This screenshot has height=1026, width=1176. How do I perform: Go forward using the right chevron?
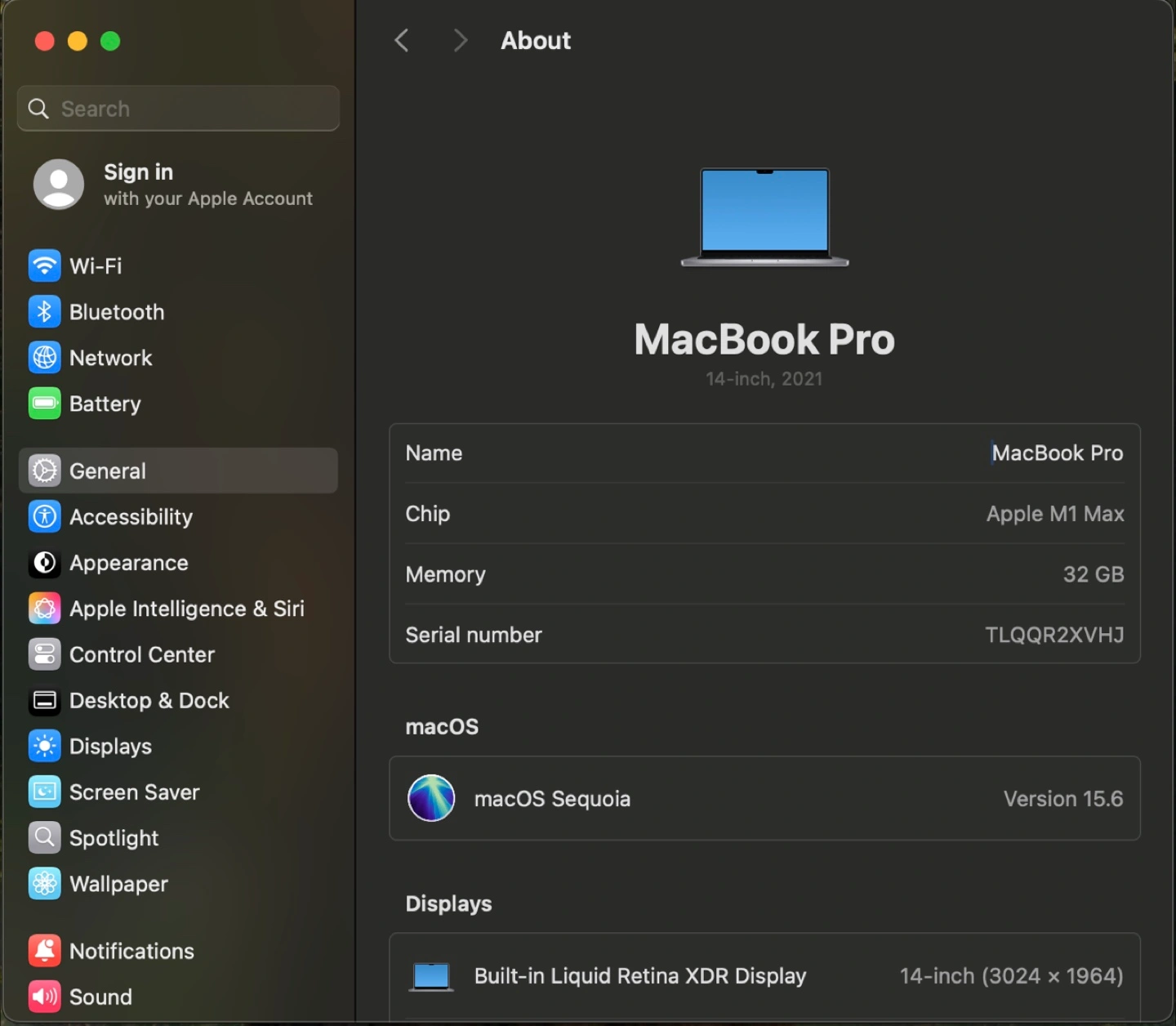[x=460, y=41]
